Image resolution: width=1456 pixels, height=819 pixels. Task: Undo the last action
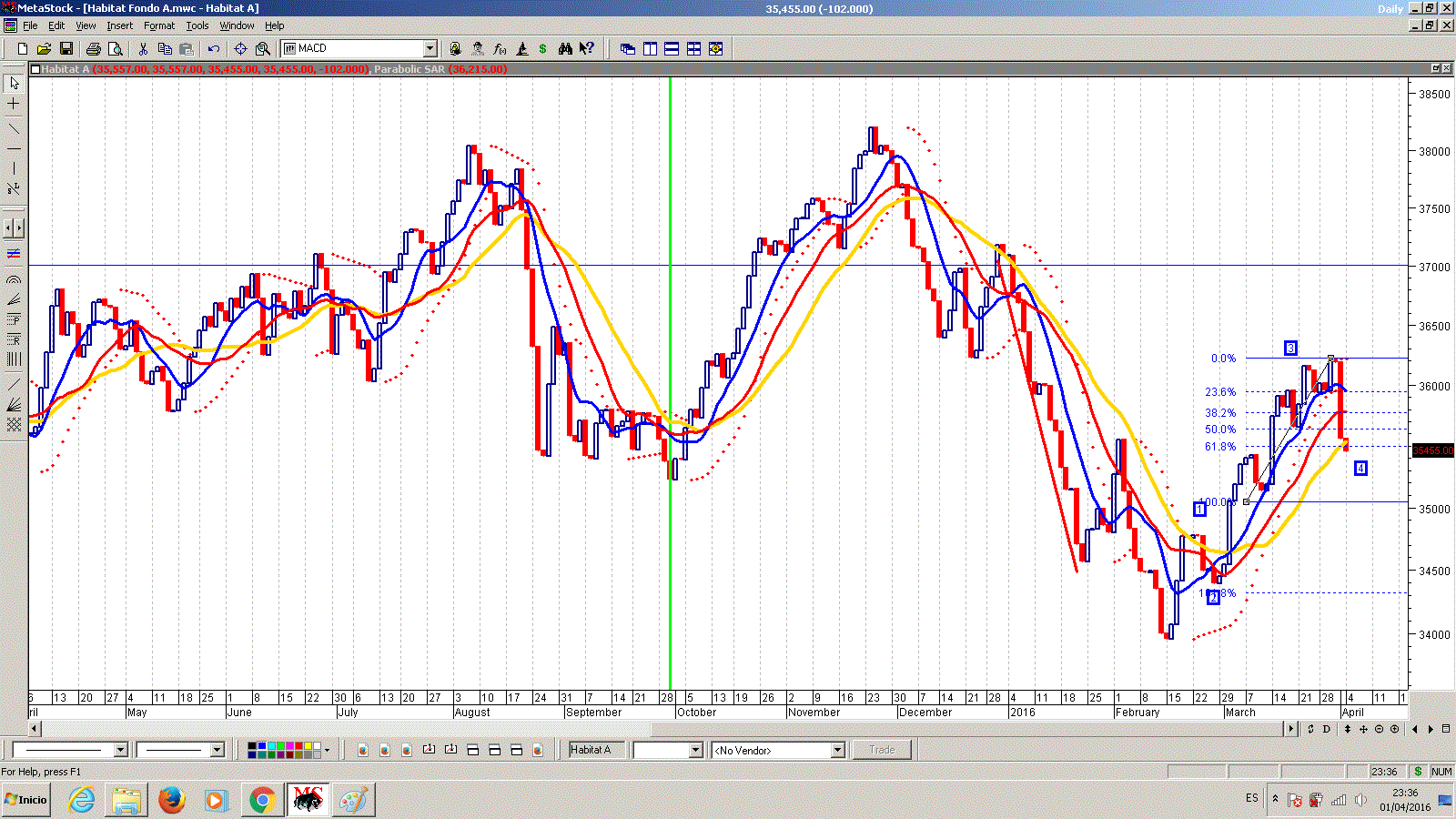pyautogui.click(x=214, y=48)
